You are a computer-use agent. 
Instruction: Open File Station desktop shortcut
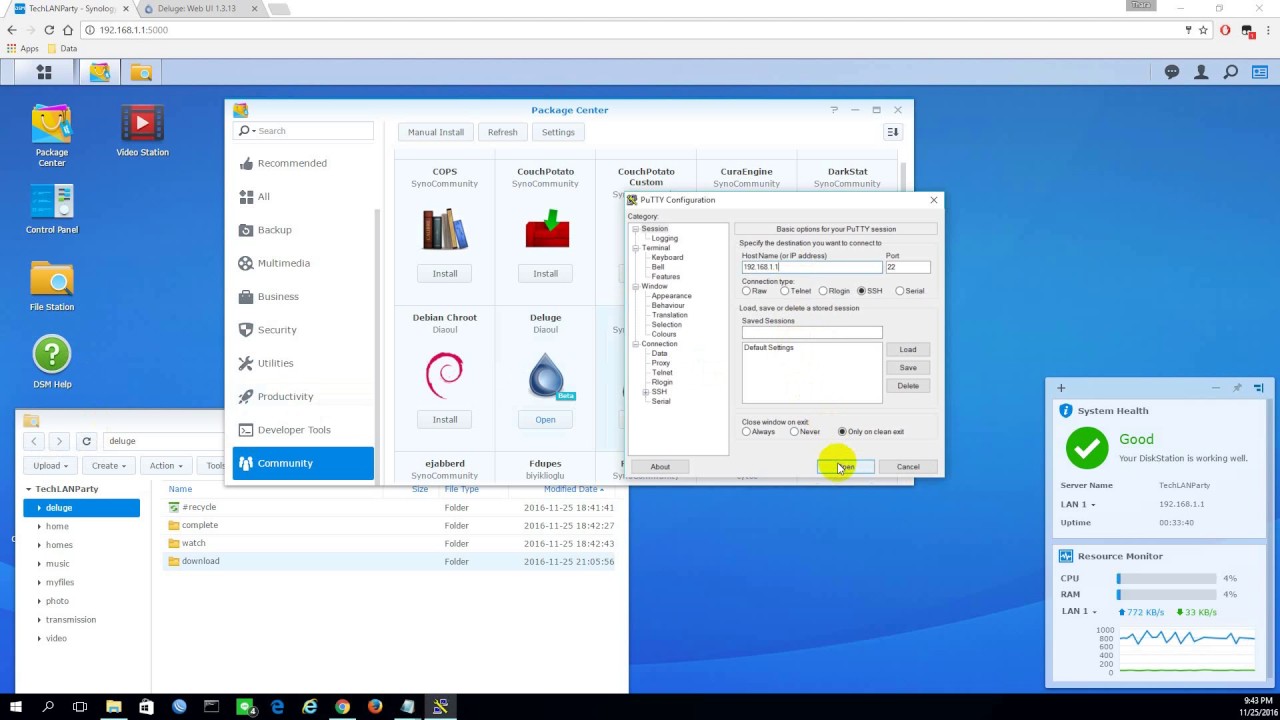pyautogui.click(x=52, y=285)
